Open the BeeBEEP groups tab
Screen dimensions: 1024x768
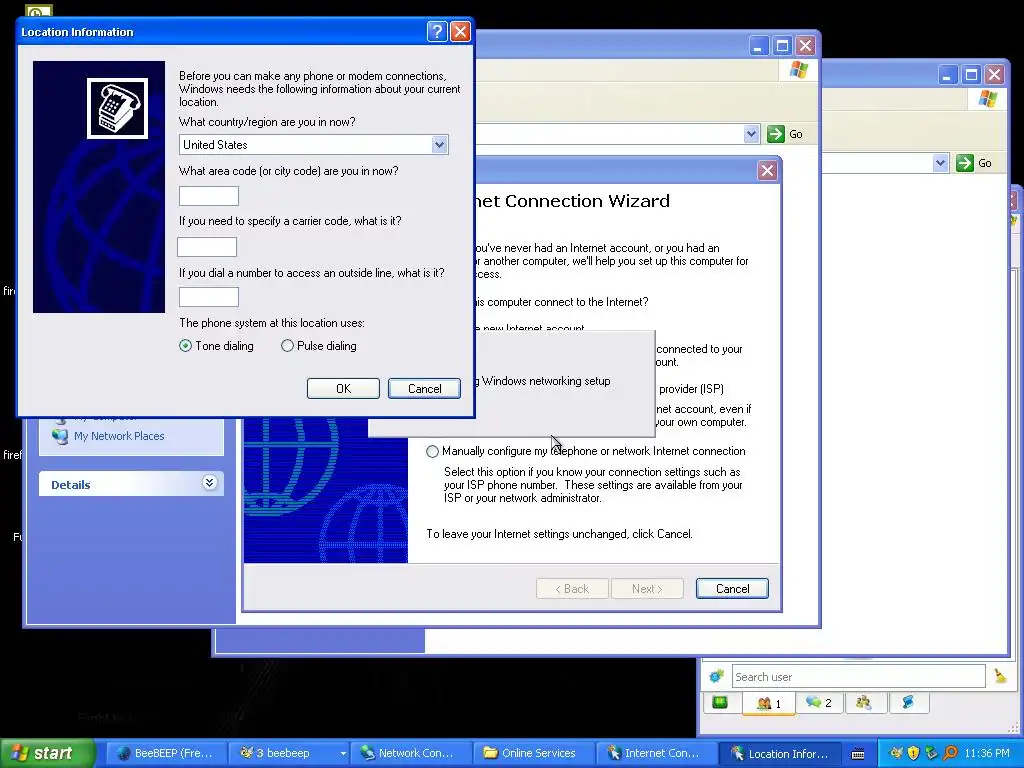[x=864, y=703]
